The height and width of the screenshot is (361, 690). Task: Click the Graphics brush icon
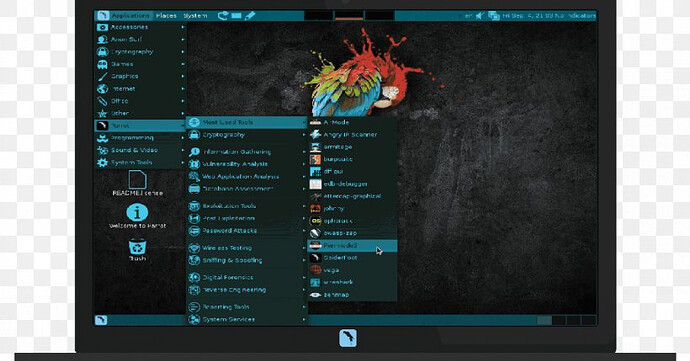102,77
